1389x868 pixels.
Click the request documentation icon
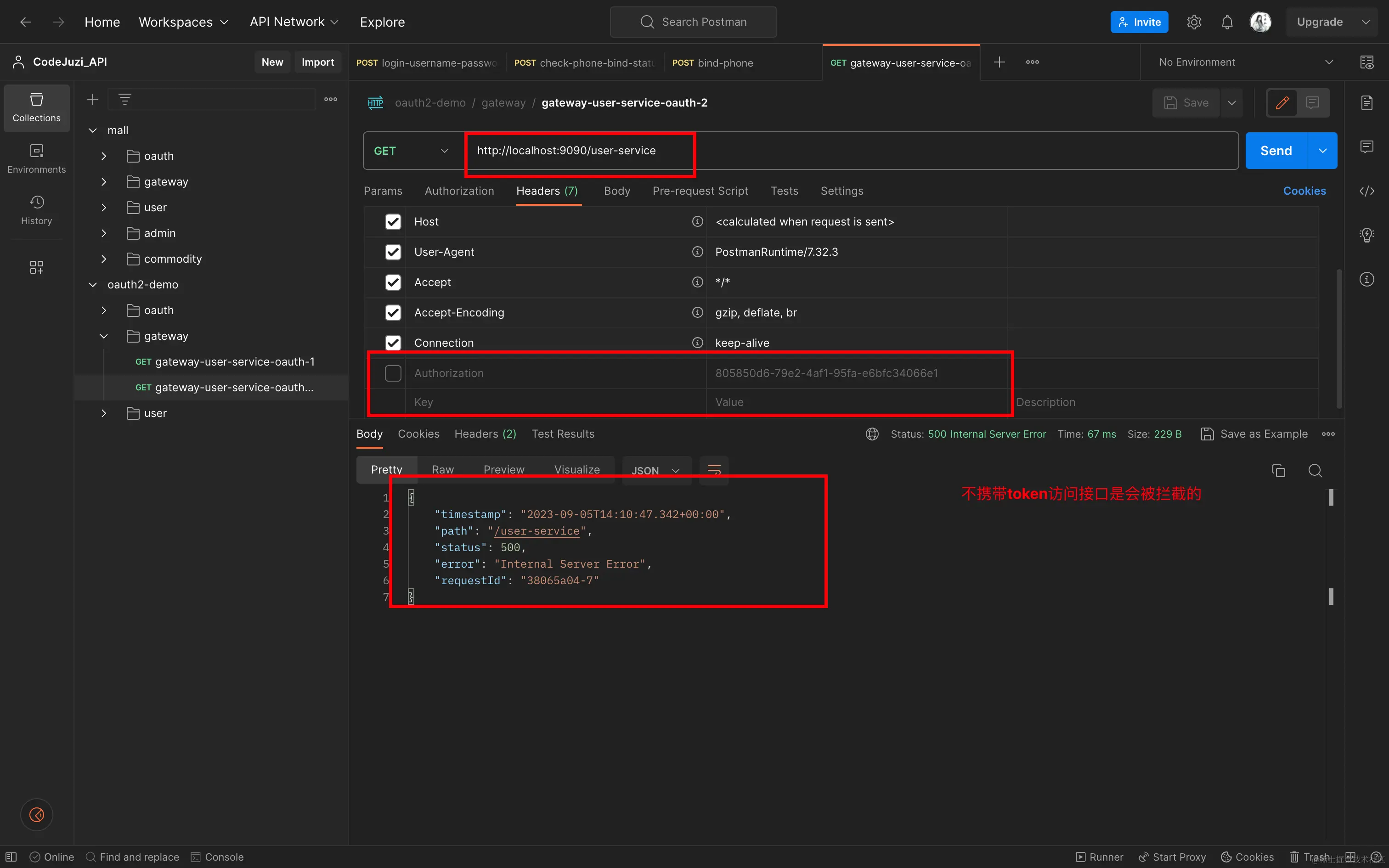point(1366,103)
